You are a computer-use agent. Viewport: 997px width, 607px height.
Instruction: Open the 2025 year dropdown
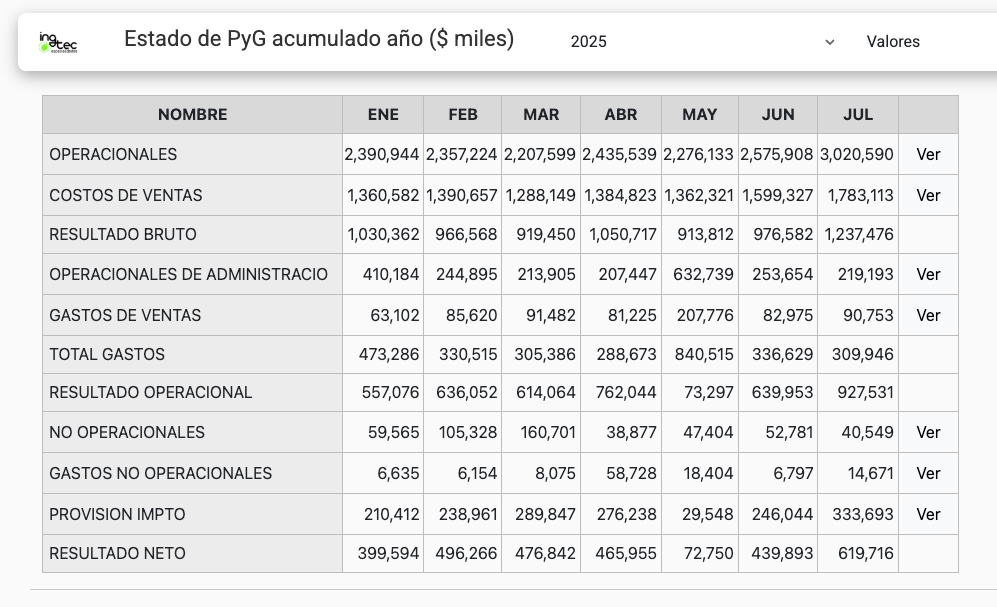[x=702, y=42]
